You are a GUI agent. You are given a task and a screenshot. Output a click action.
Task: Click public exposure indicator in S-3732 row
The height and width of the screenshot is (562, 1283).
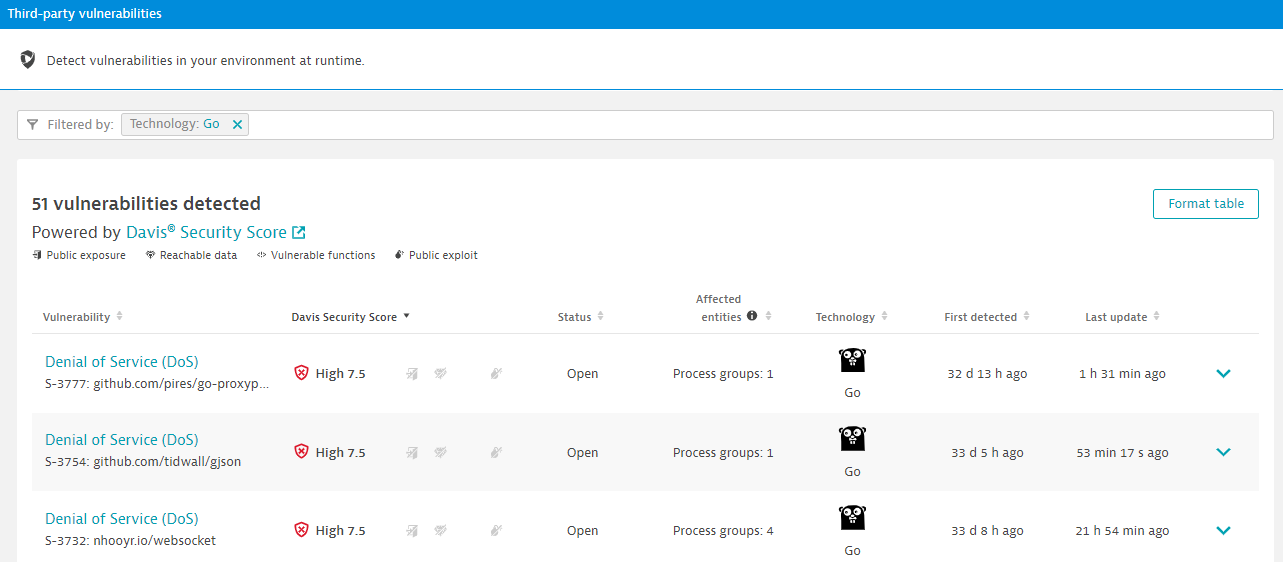point(411,531)
